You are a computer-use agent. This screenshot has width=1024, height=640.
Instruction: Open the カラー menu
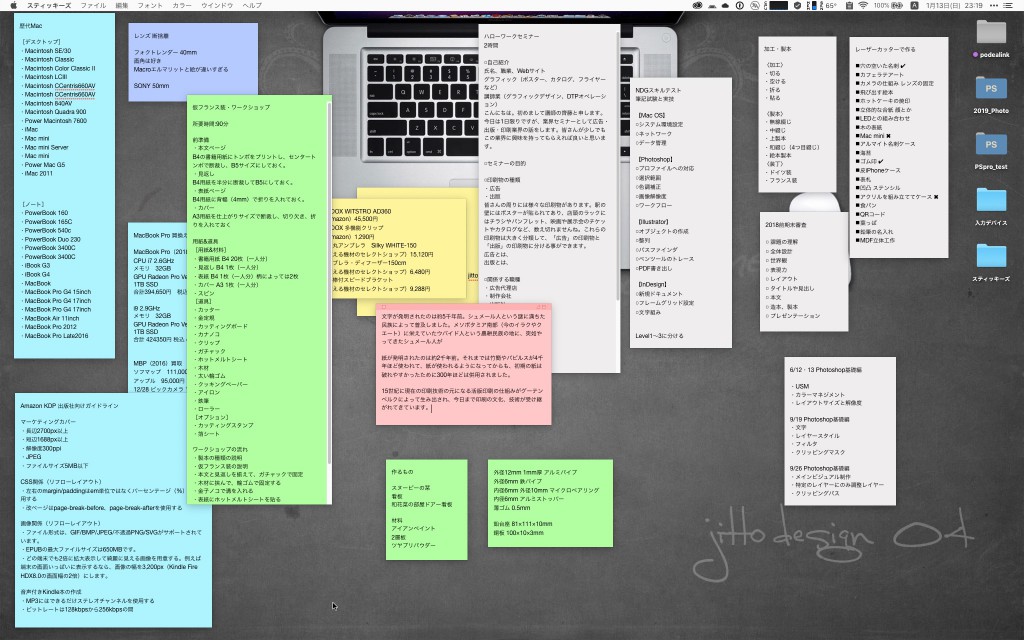click(x=182, y=5)
